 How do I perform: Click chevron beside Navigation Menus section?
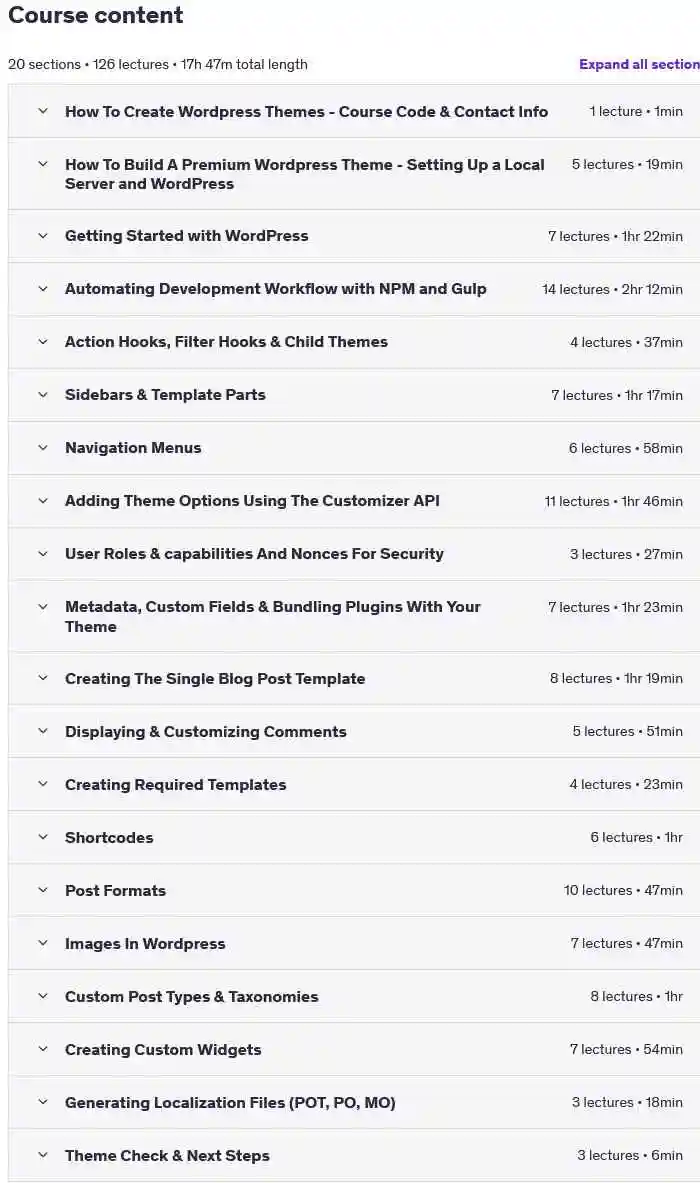pyautogui.click(x=43, y=448)
